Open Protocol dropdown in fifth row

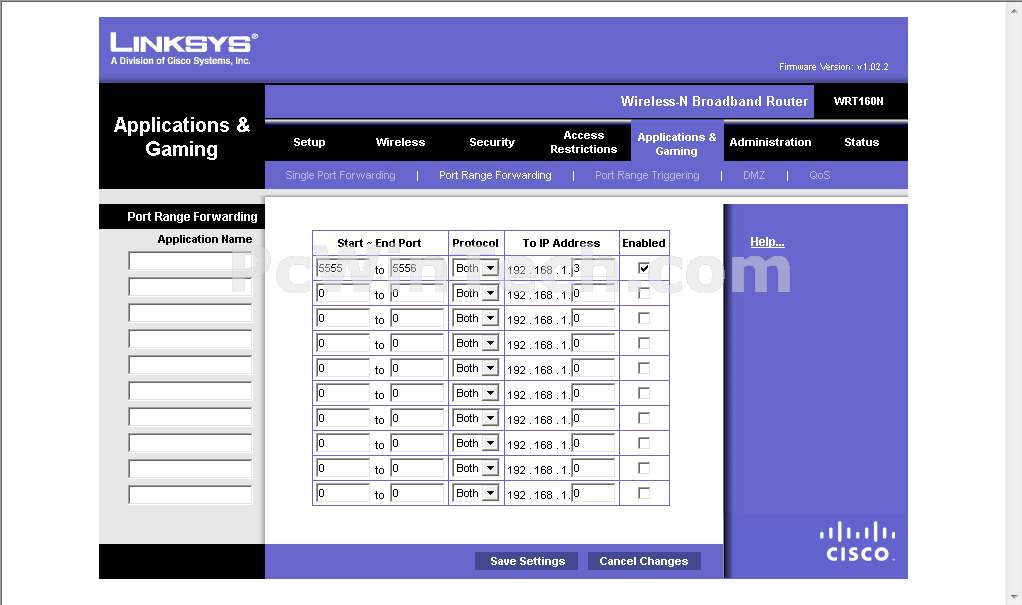click(476, 368)
